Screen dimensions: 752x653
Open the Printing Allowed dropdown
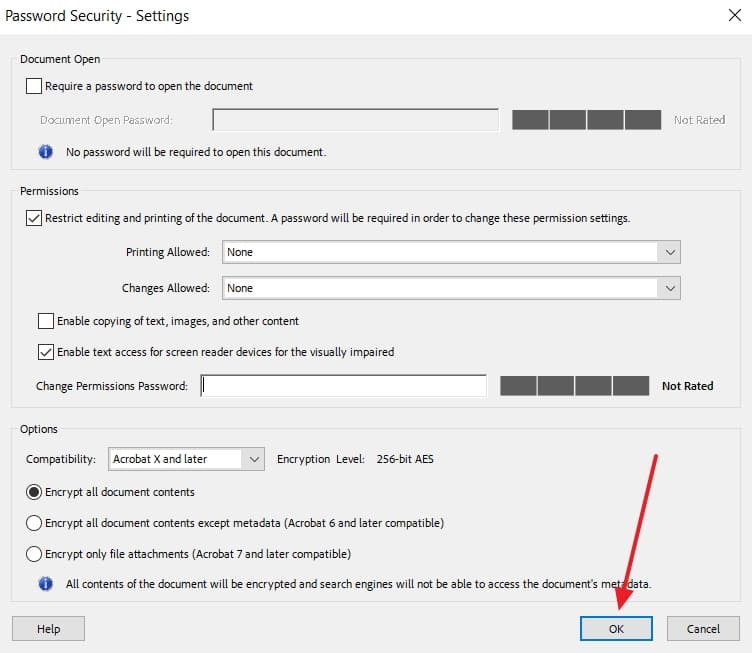(451, 252)
